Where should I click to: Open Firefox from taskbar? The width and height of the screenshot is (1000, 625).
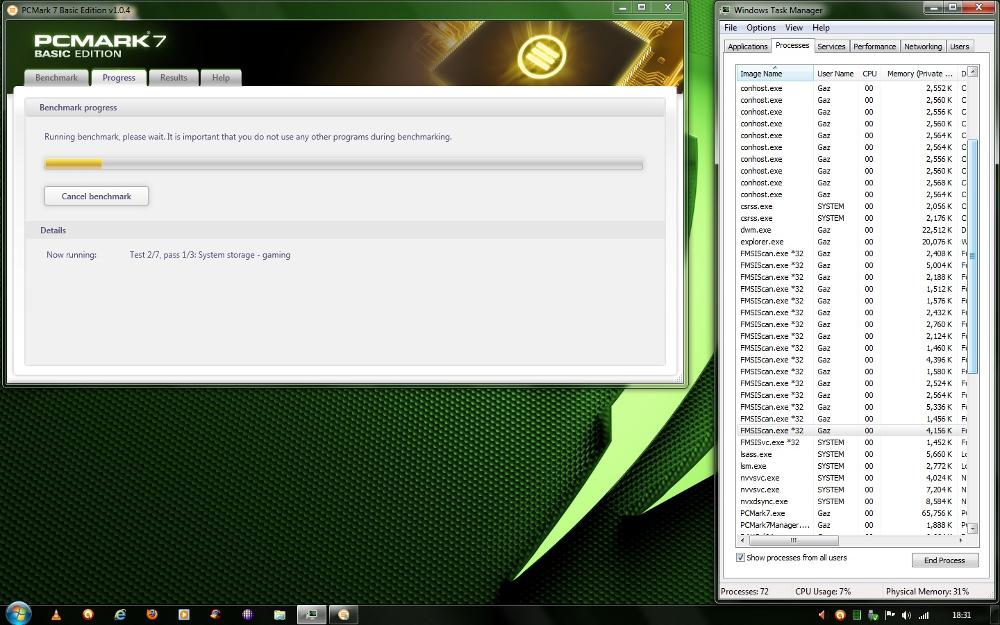152,614
